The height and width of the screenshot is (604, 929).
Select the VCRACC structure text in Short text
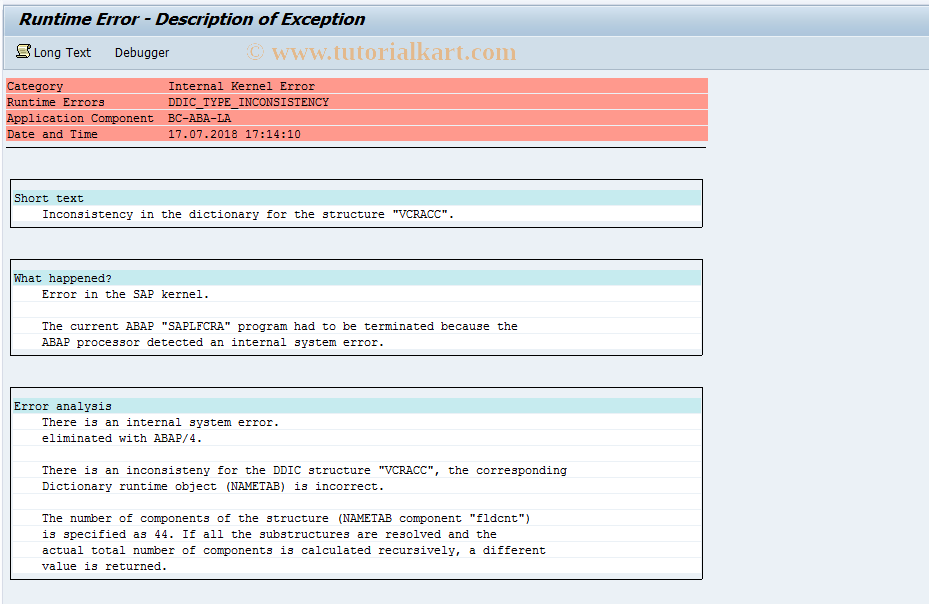pos(422,213)
